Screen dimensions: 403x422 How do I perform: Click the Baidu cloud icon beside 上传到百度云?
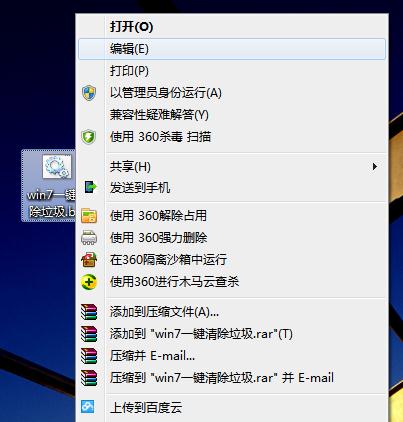coord(88,407)
